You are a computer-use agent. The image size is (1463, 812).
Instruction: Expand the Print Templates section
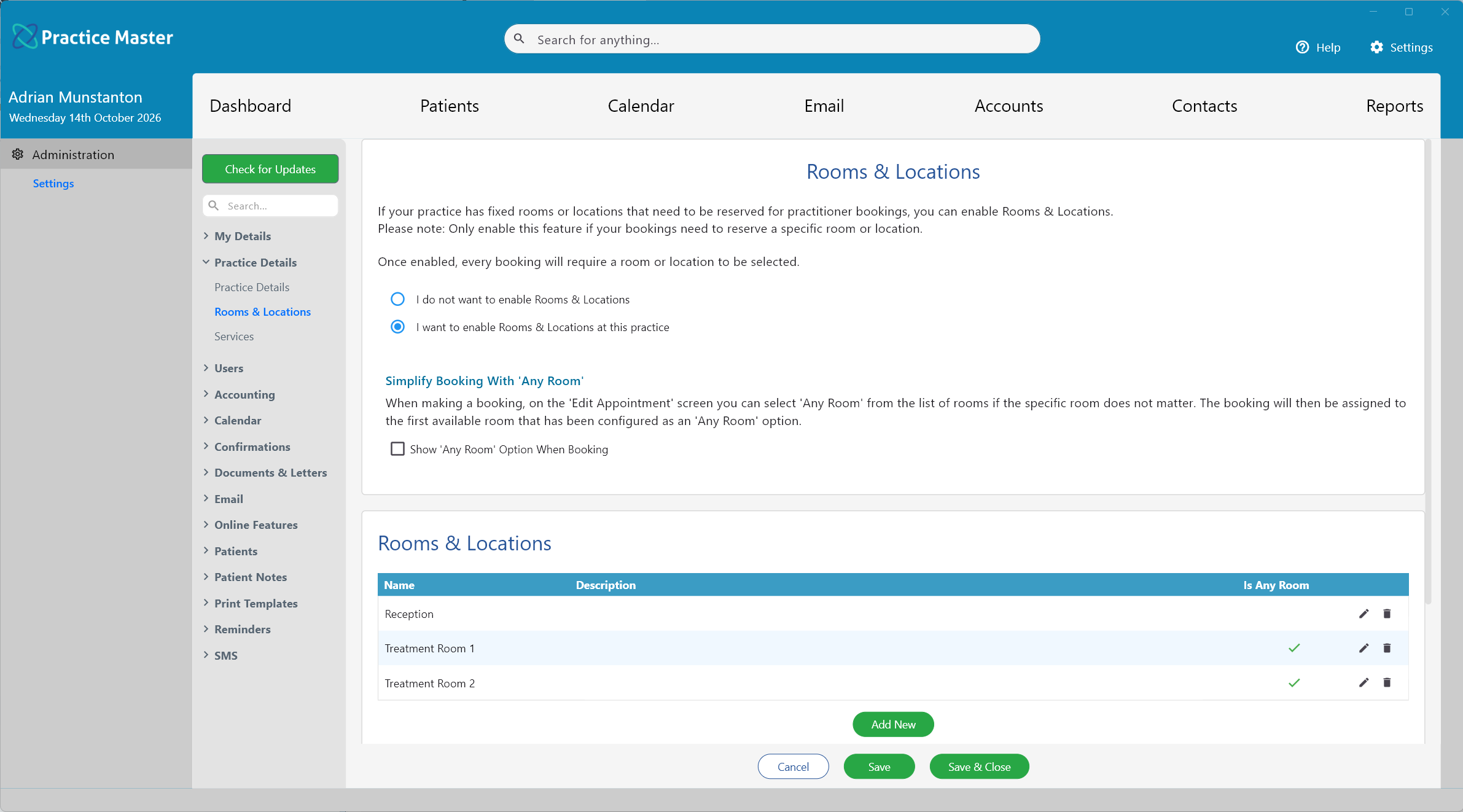(x=206, y=603)
